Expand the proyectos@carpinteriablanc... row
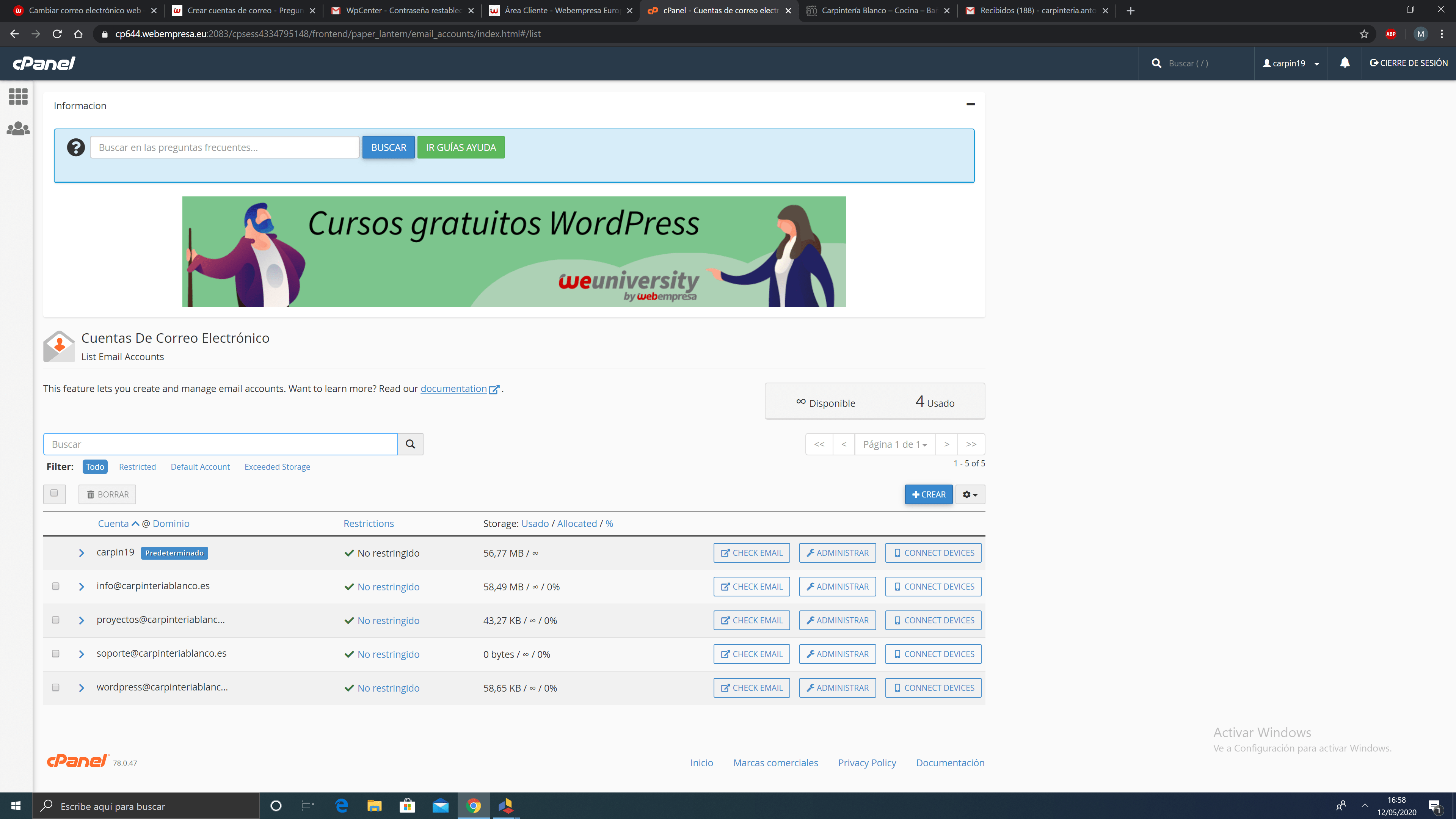The image size is (1456, 819). click(82, 621)
